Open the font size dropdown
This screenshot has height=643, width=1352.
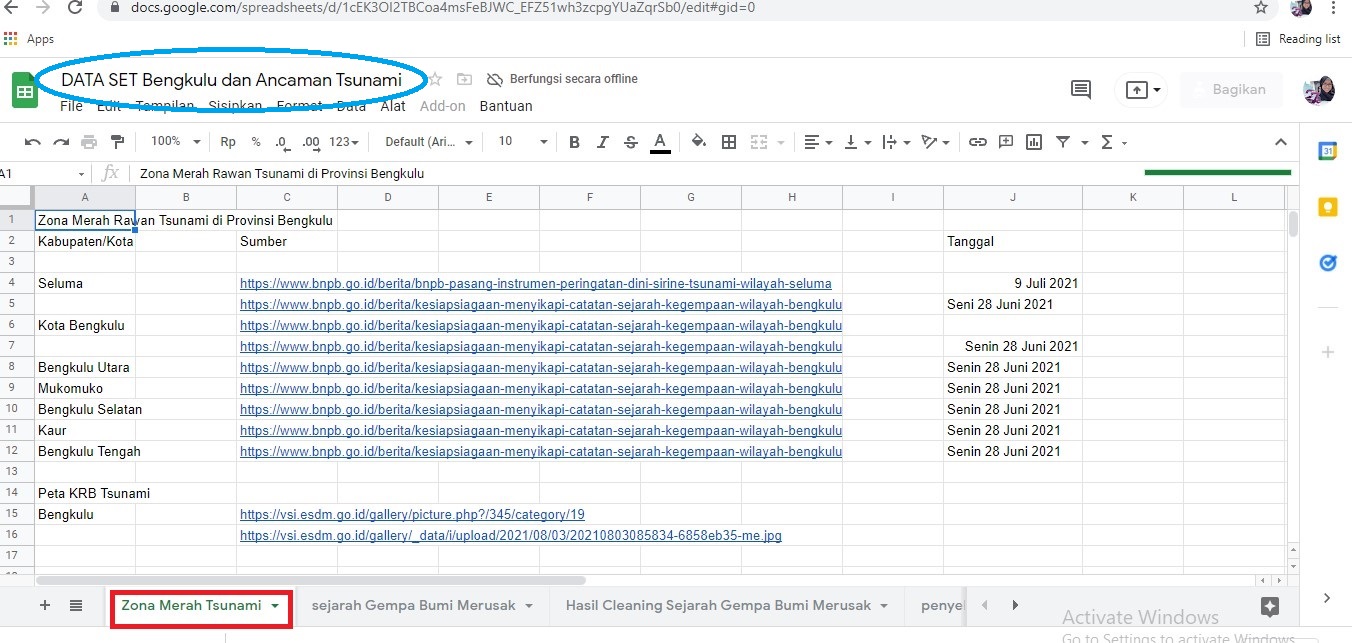(522, 142)
